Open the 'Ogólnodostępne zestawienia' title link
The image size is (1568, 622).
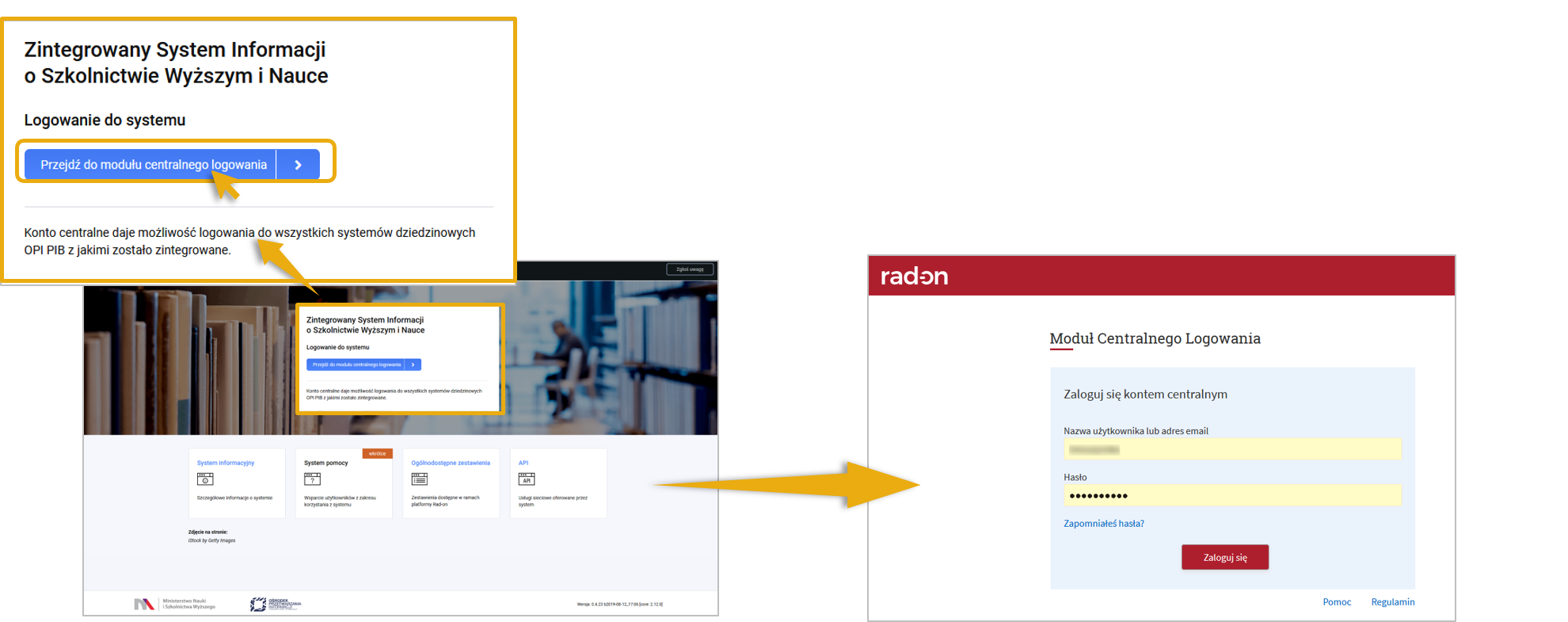[451, 463]
